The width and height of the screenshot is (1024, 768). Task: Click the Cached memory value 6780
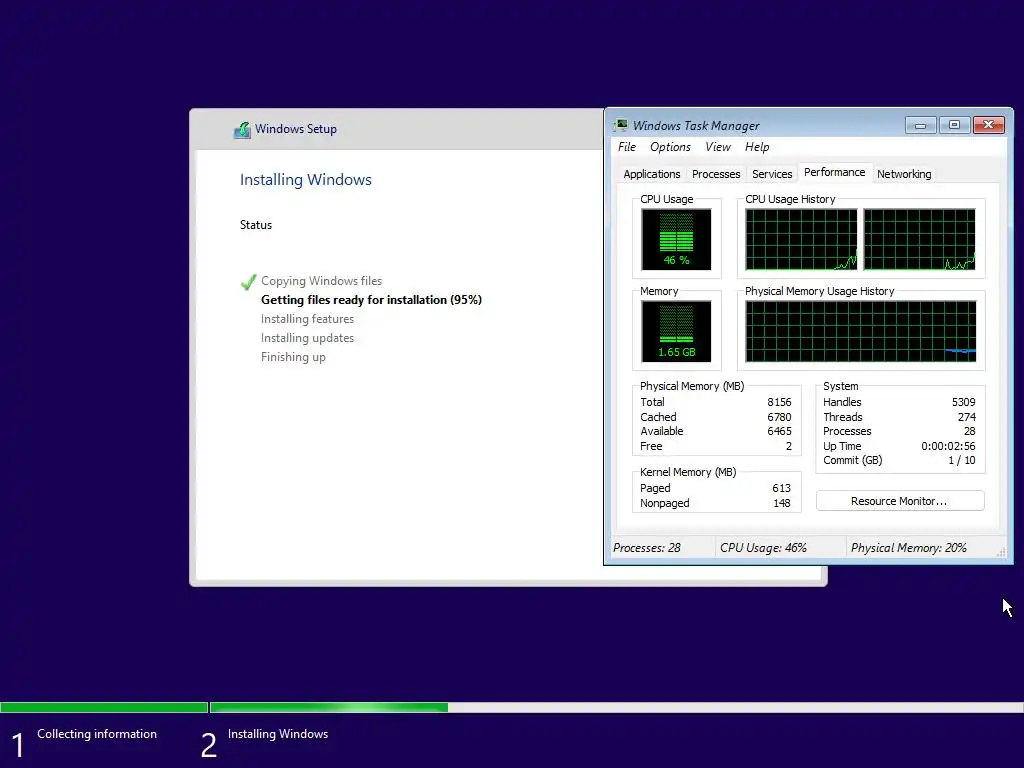[x=779, y=417]
